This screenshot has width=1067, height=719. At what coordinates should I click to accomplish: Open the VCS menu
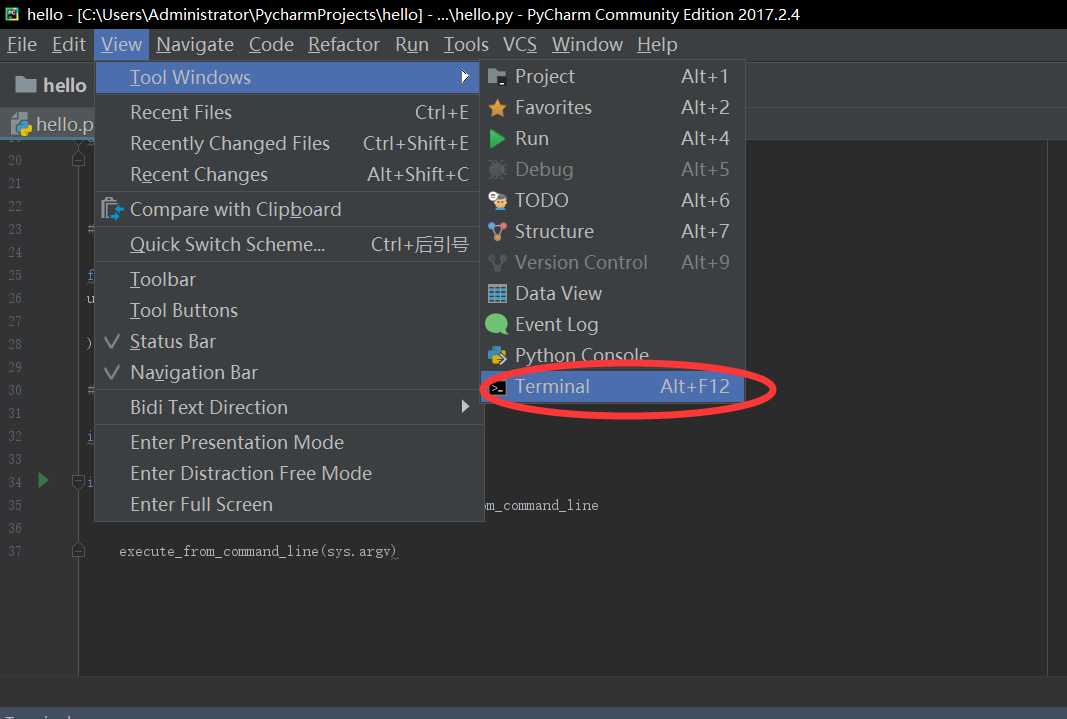coord(520,45)
